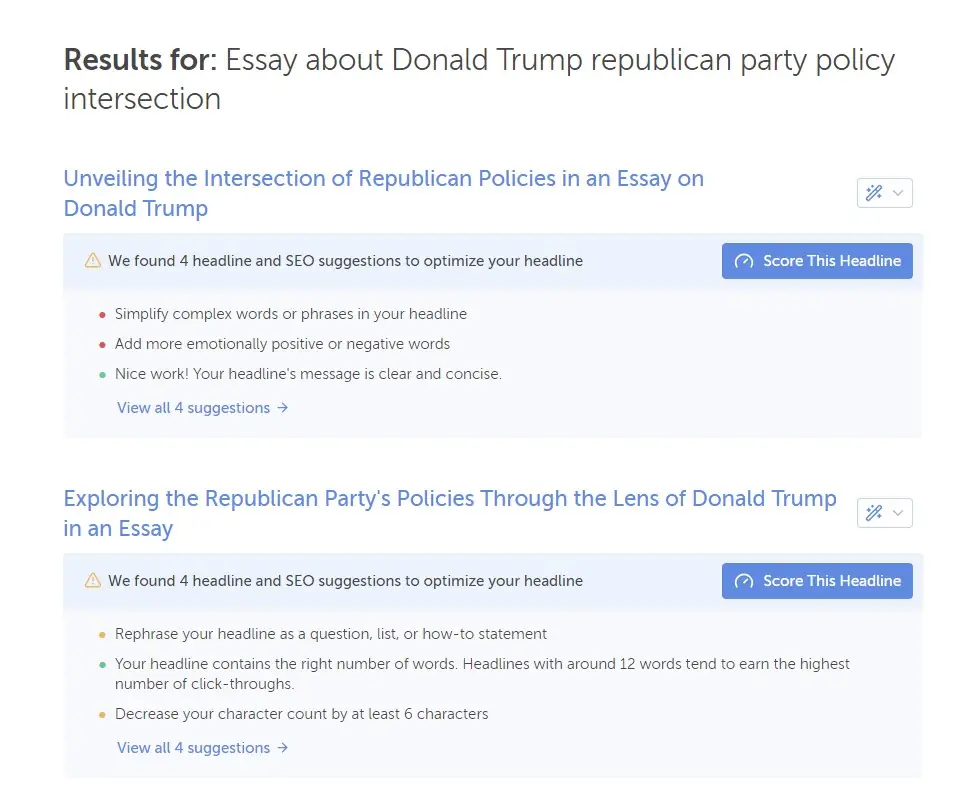This screenshot has height=803, width=957.
Task: Open the Unveiling the Intersection of Republican Policies headline
Action: pos(383,193)
